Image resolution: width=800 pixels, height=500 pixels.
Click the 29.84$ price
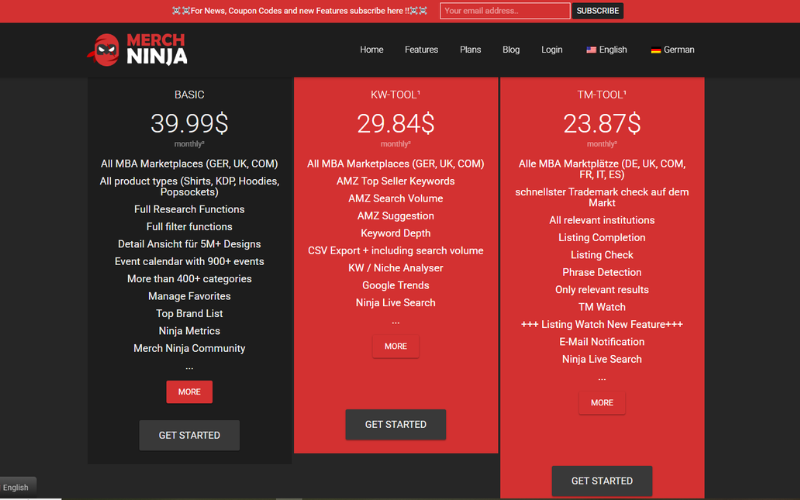pos(395,123)
